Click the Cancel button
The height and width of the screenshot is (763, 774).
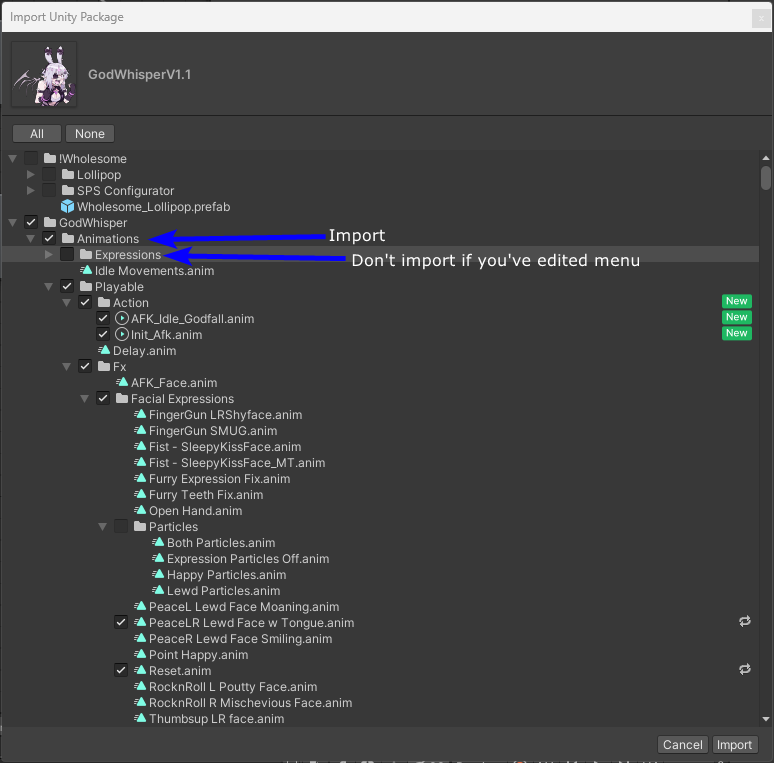point(683,744)
